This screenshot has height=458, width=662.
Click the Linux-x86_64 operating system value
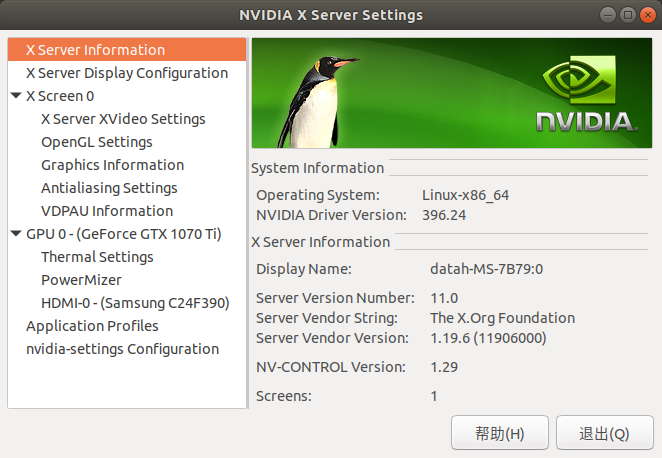pyautogui.click(x=465, y=195)
